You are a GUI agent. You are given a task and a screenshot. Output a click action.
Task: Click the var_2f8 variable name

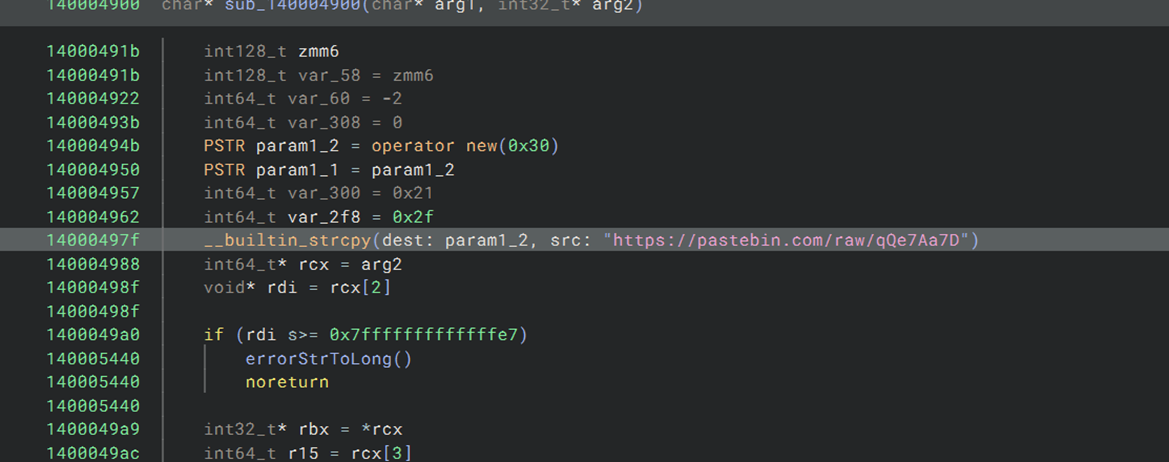(320, 217)
